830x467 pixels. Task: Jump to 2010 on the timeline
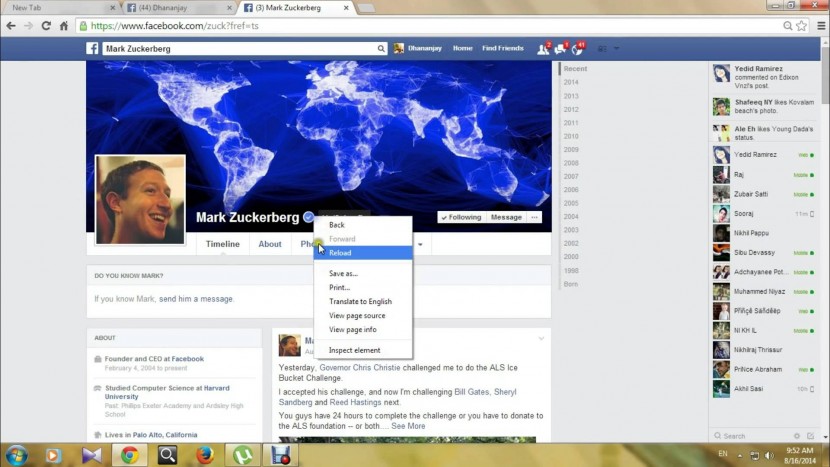coord(571,136)
